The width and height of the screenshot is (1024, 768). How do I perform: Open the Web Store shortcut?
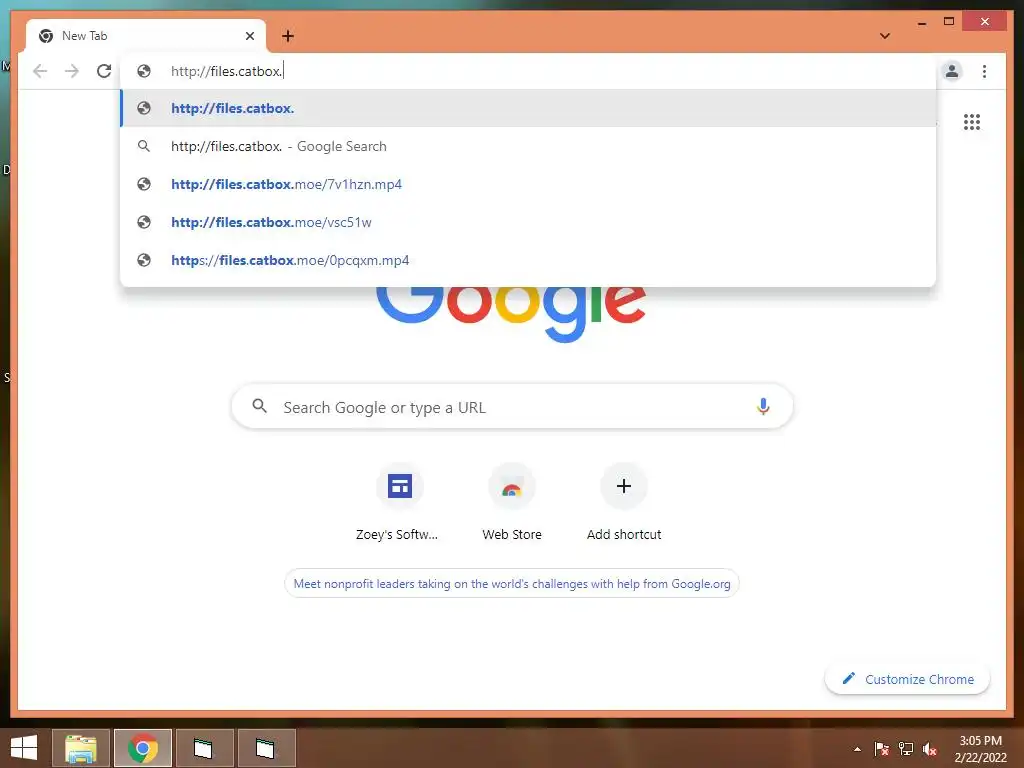(512, 503)
